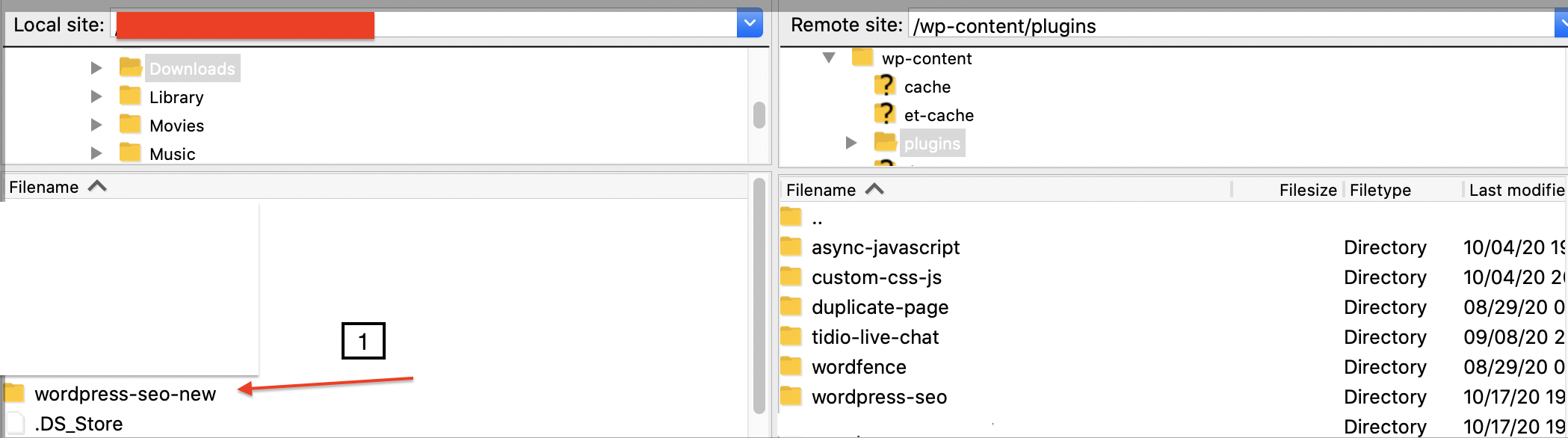The height and width of the screenshot is (438, 1568).
Task: Select cache in remote tree
Action: coord(927,87)
